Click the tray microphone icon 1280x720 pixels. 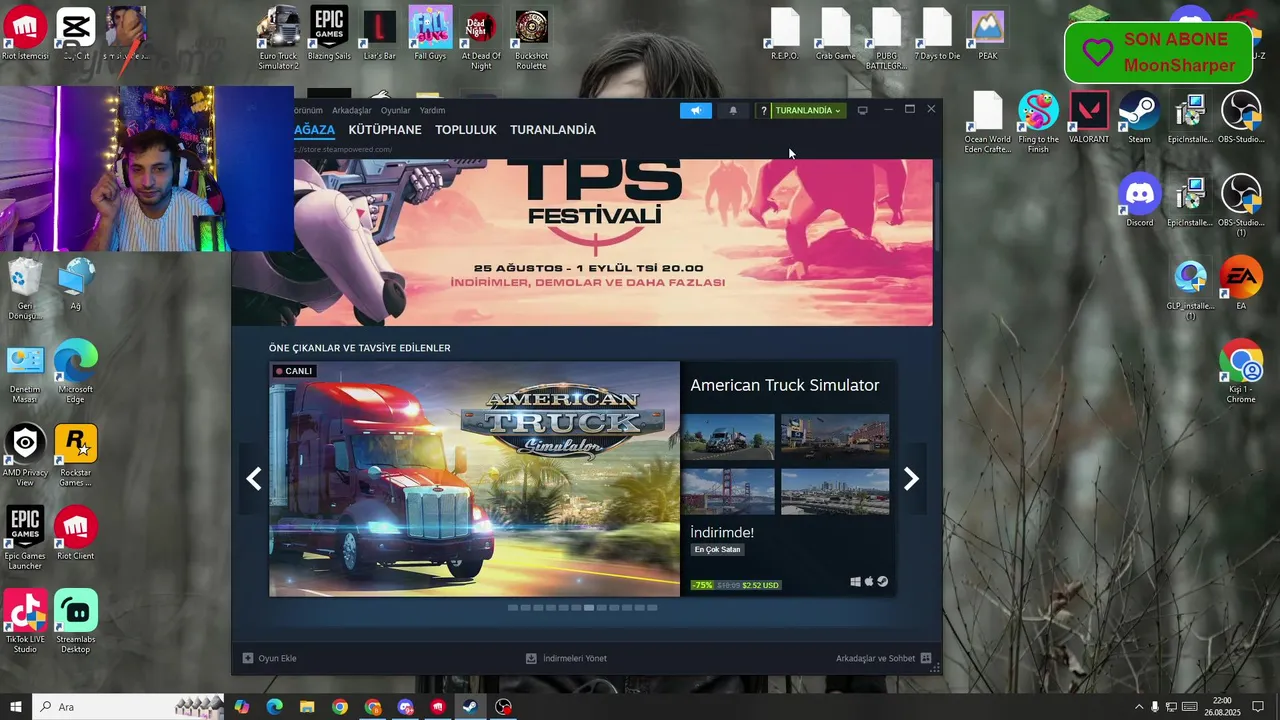point(1155,707)
